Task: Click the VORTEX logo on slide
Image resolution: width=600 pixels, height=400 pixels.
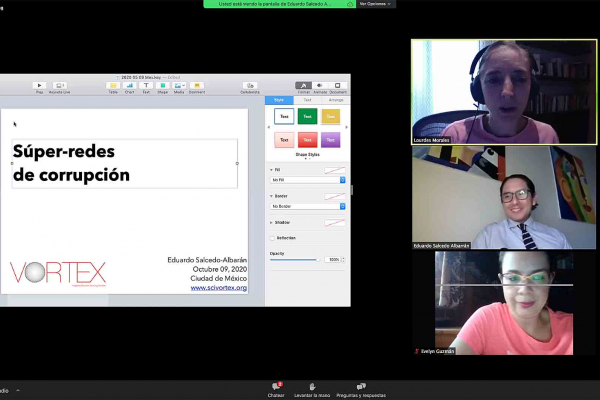Action: [x=58, y=273]
